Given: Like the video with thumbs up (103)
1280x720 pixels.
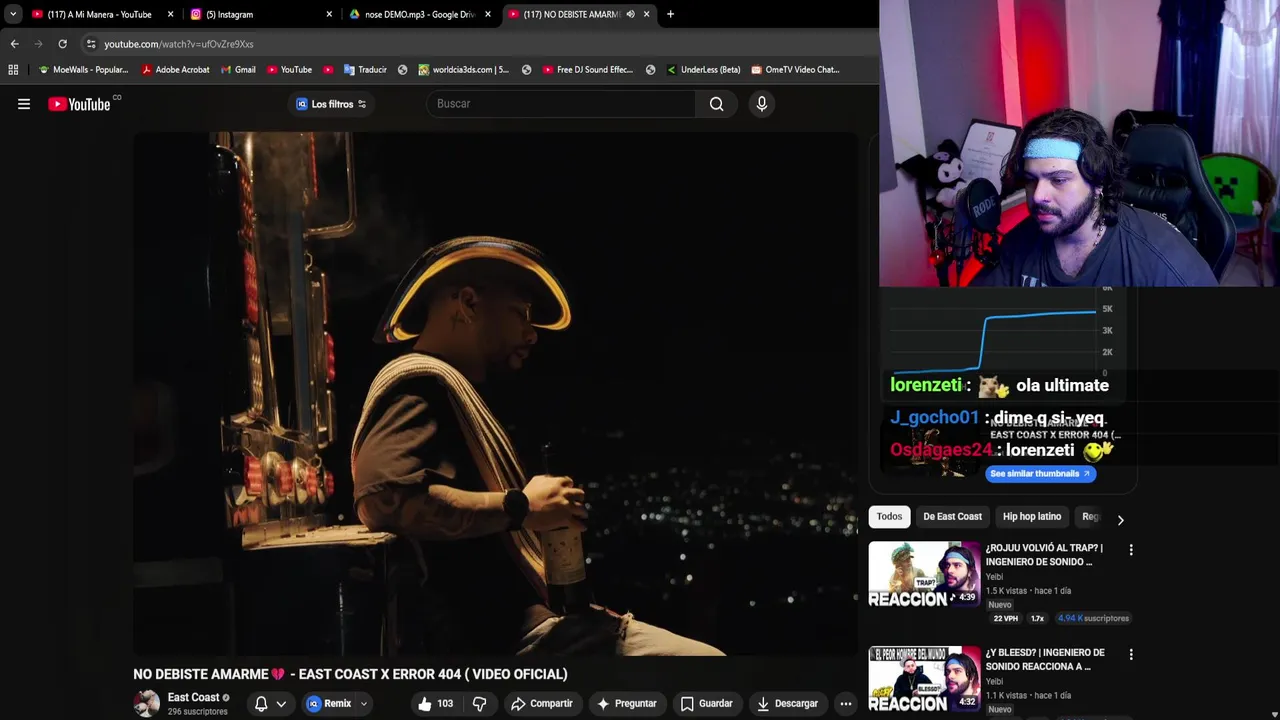Looking at the screenshot, I should point(436,704).
